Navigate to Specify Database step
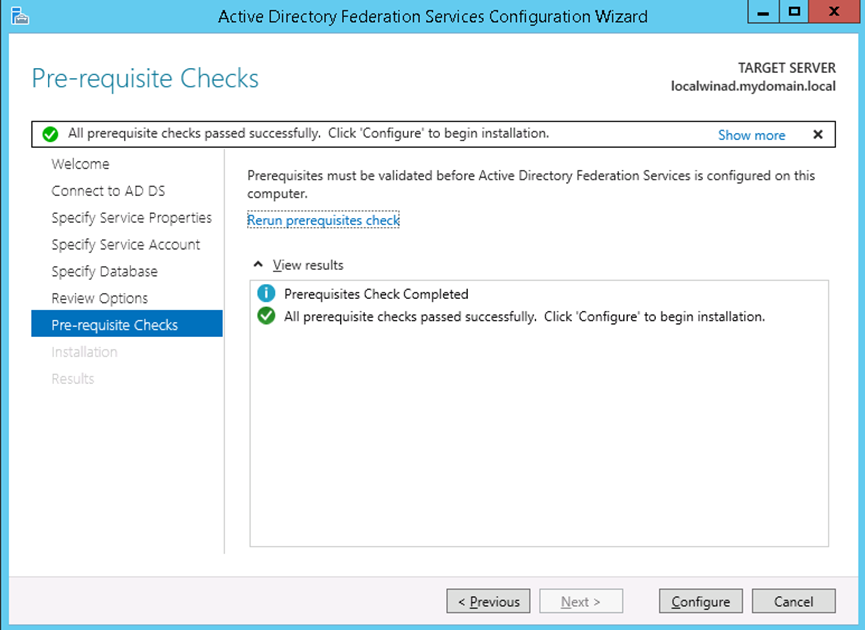 coord(104,272)
